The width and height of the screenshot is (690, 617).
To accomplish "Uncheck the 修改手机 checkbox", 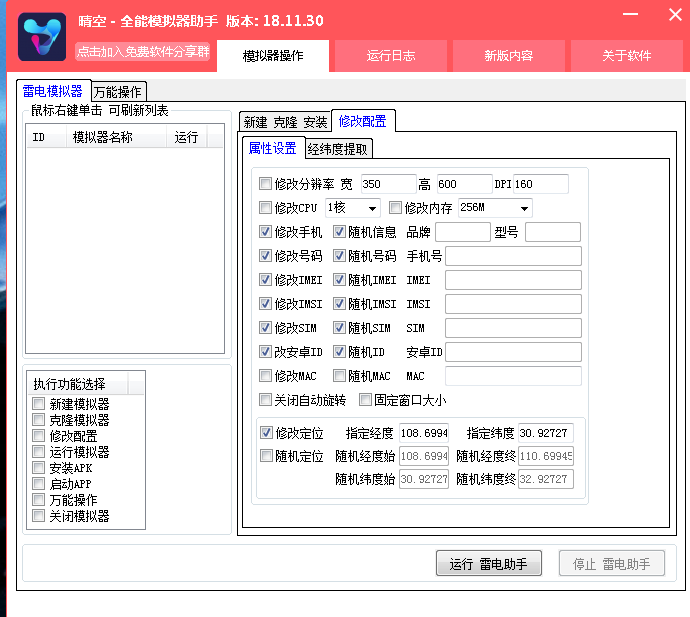I will click(265, 231).
